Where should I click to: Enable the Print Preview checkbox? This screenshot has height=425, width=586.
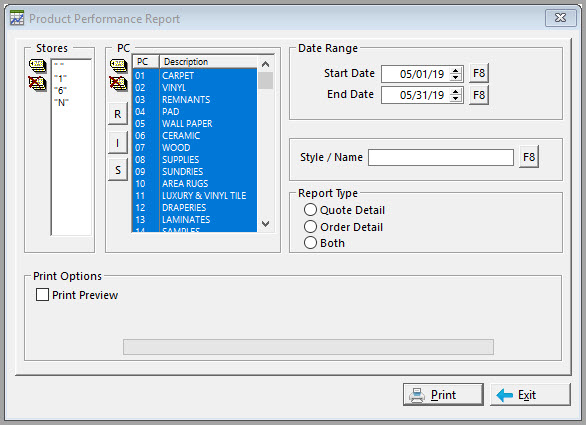click(42, 295)
